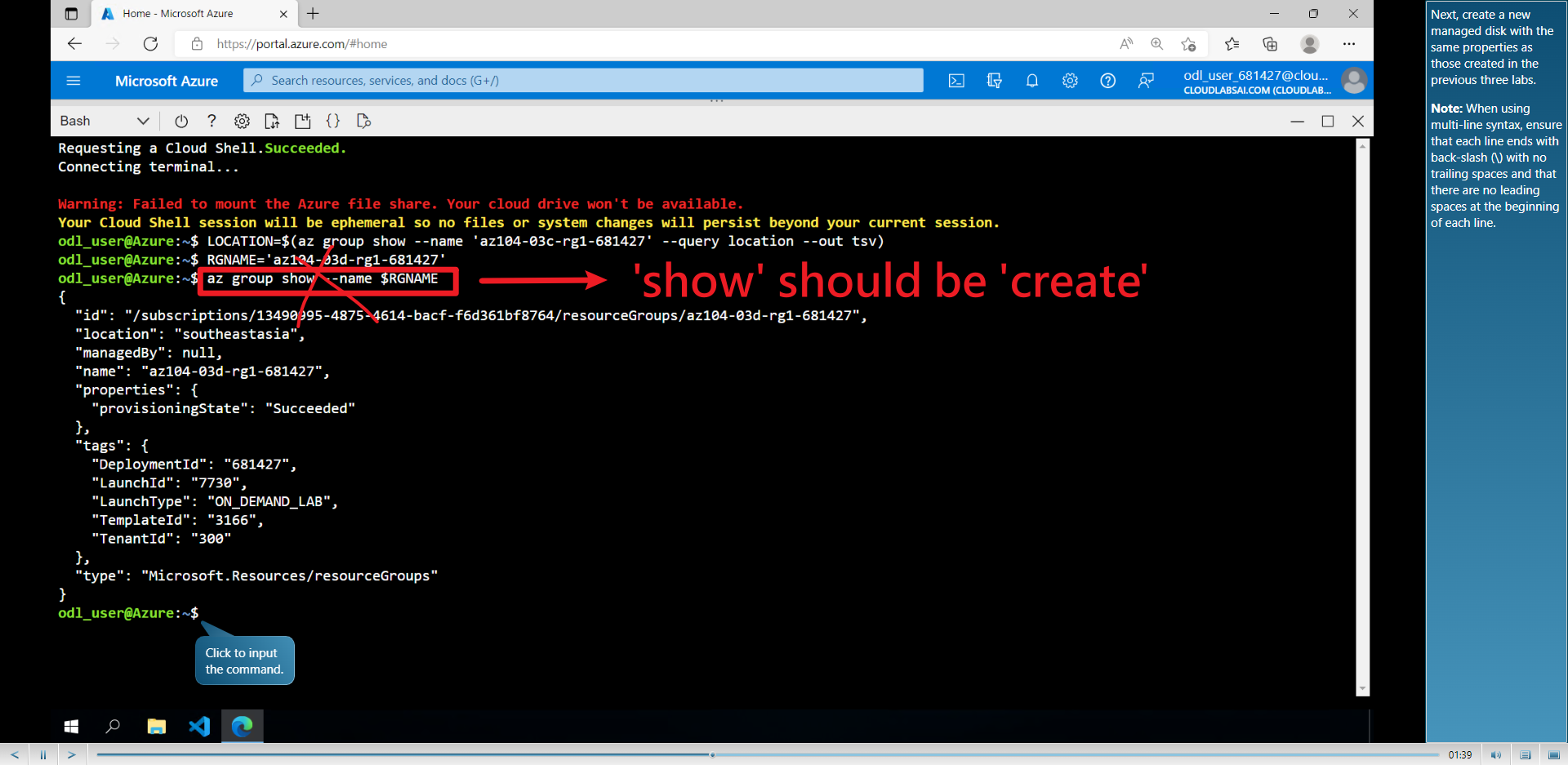Expand the browser profile menu
Screen dimensions: 1568x765
(x=1309, y=44)
